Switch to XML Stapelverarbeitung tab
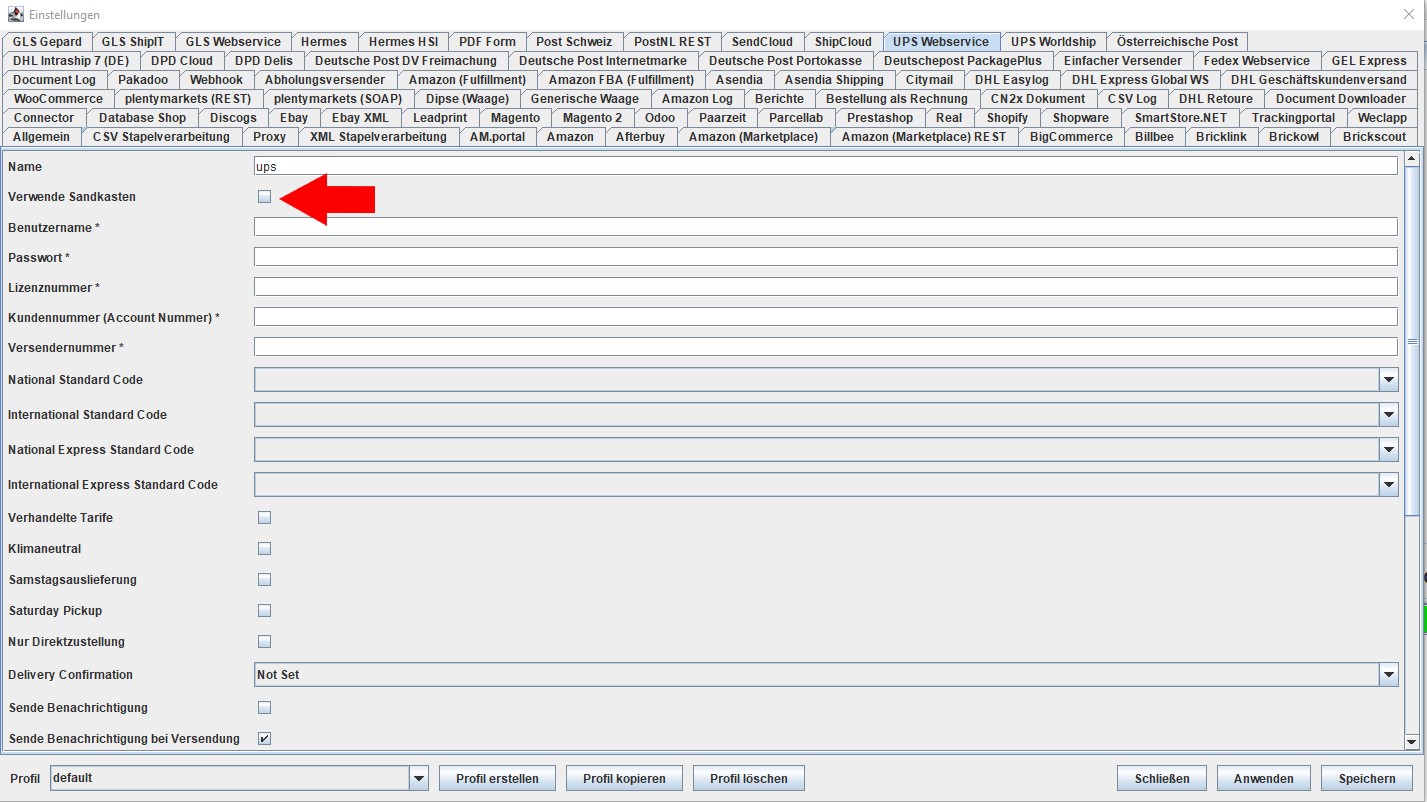The height and width of the screenshot is (802, 1427). pos(378,137)
